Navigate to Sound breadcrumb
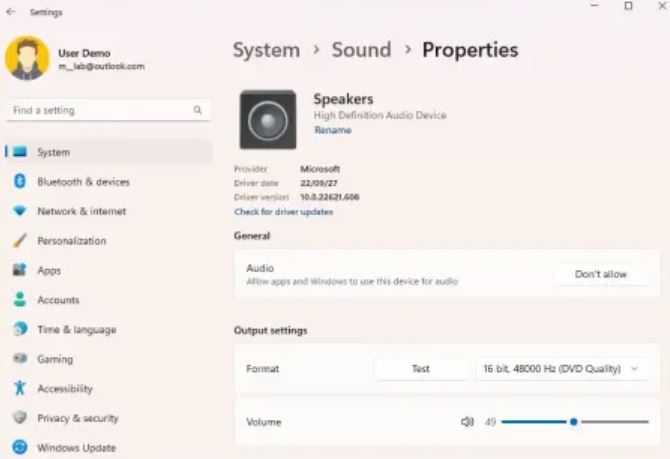 coord(361,50)
